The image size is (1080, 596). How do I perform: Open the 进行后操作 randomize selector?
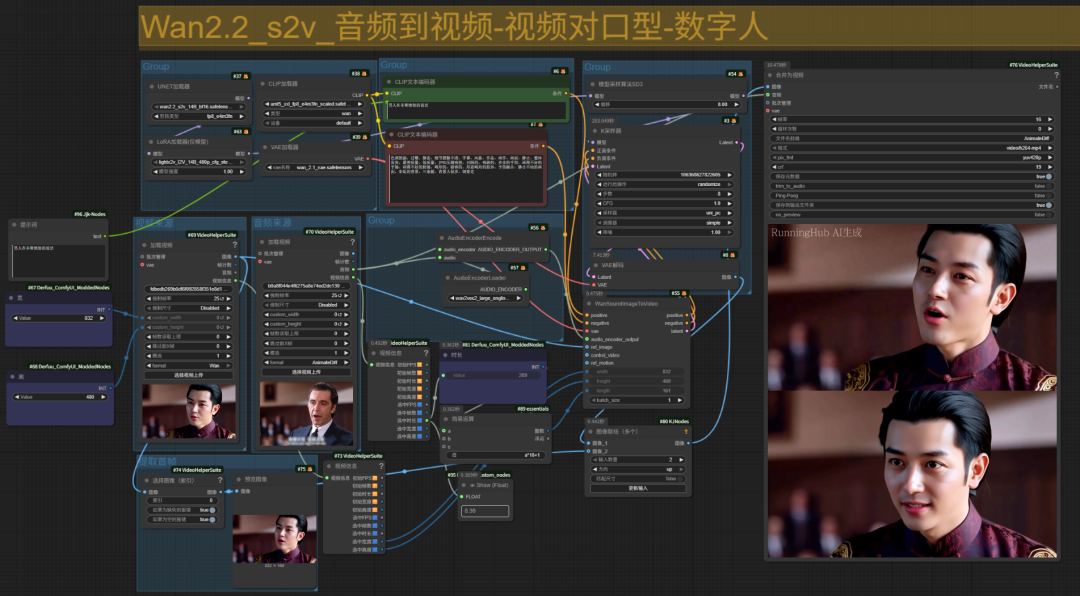[x=664, y=185]
